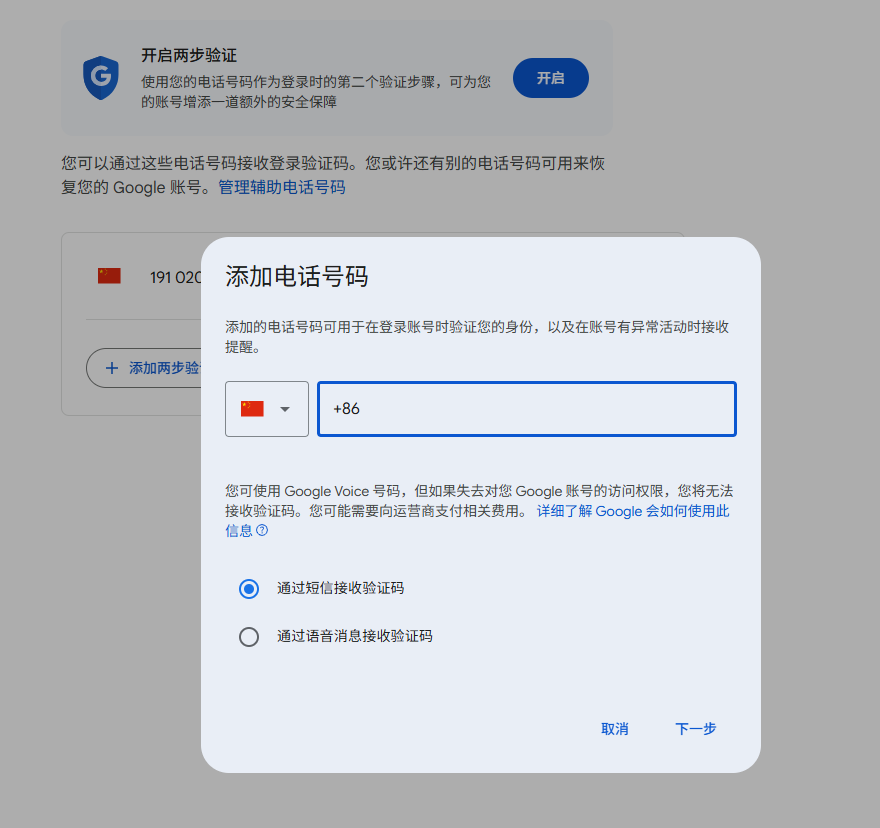
Task: Click the 添加两步验证 add phone button
Action: pos(144,368)
